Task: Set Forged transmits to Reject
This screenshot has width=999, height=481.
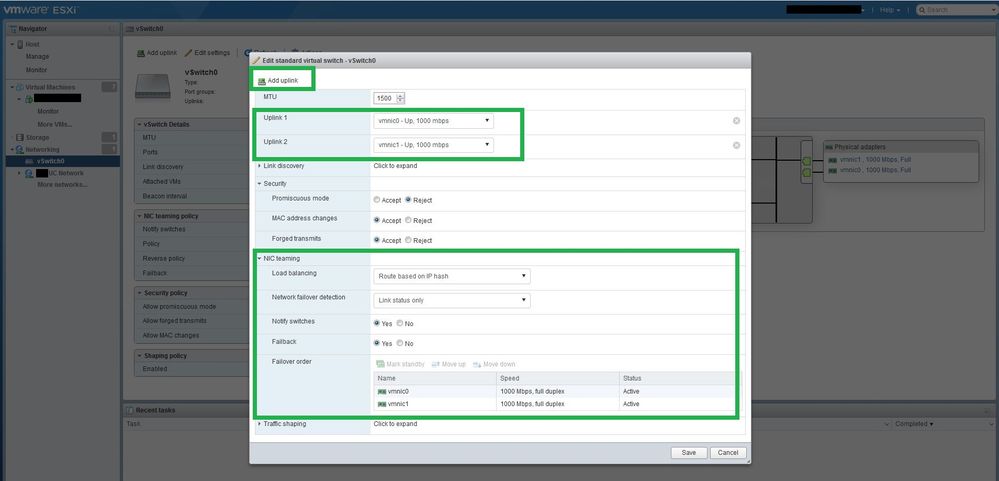Action: (x=408, y=240)
